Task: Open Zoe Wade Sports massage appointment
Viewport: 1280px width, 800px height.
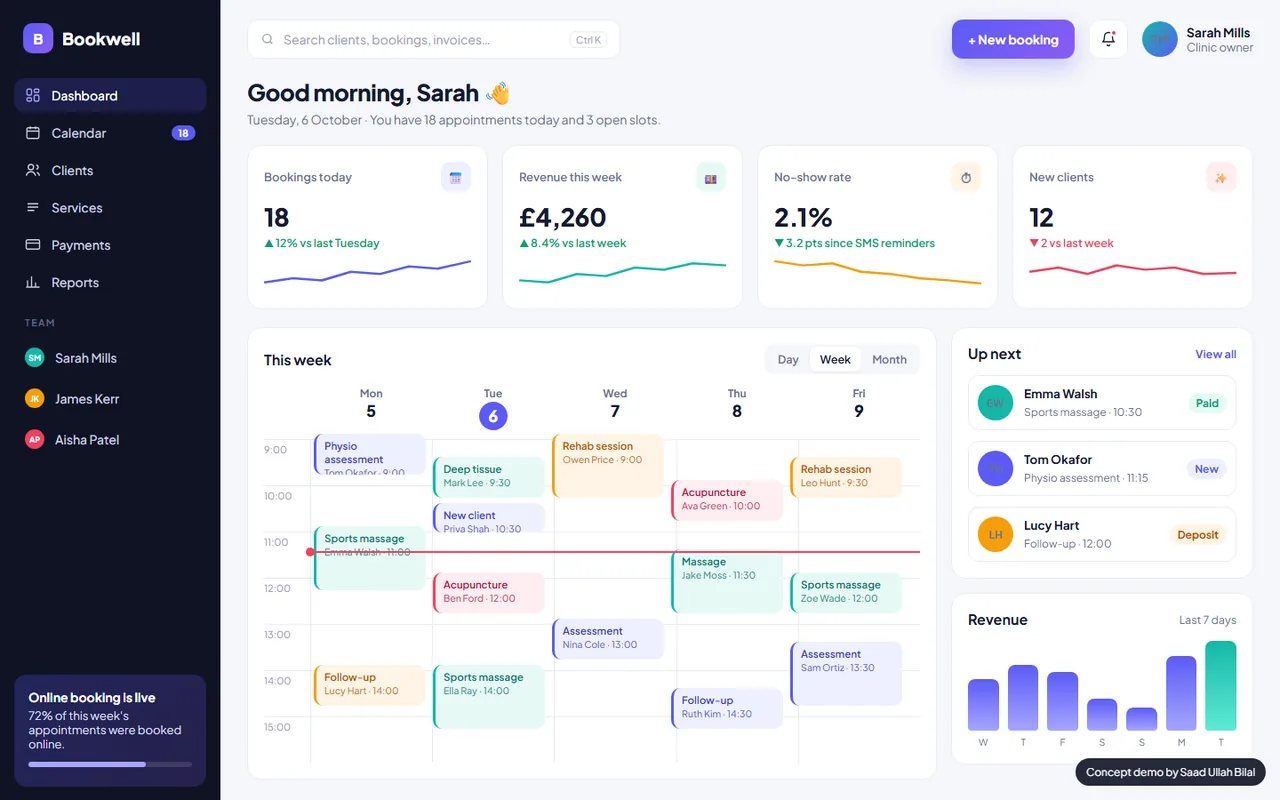Action: [x=846, y=593]
